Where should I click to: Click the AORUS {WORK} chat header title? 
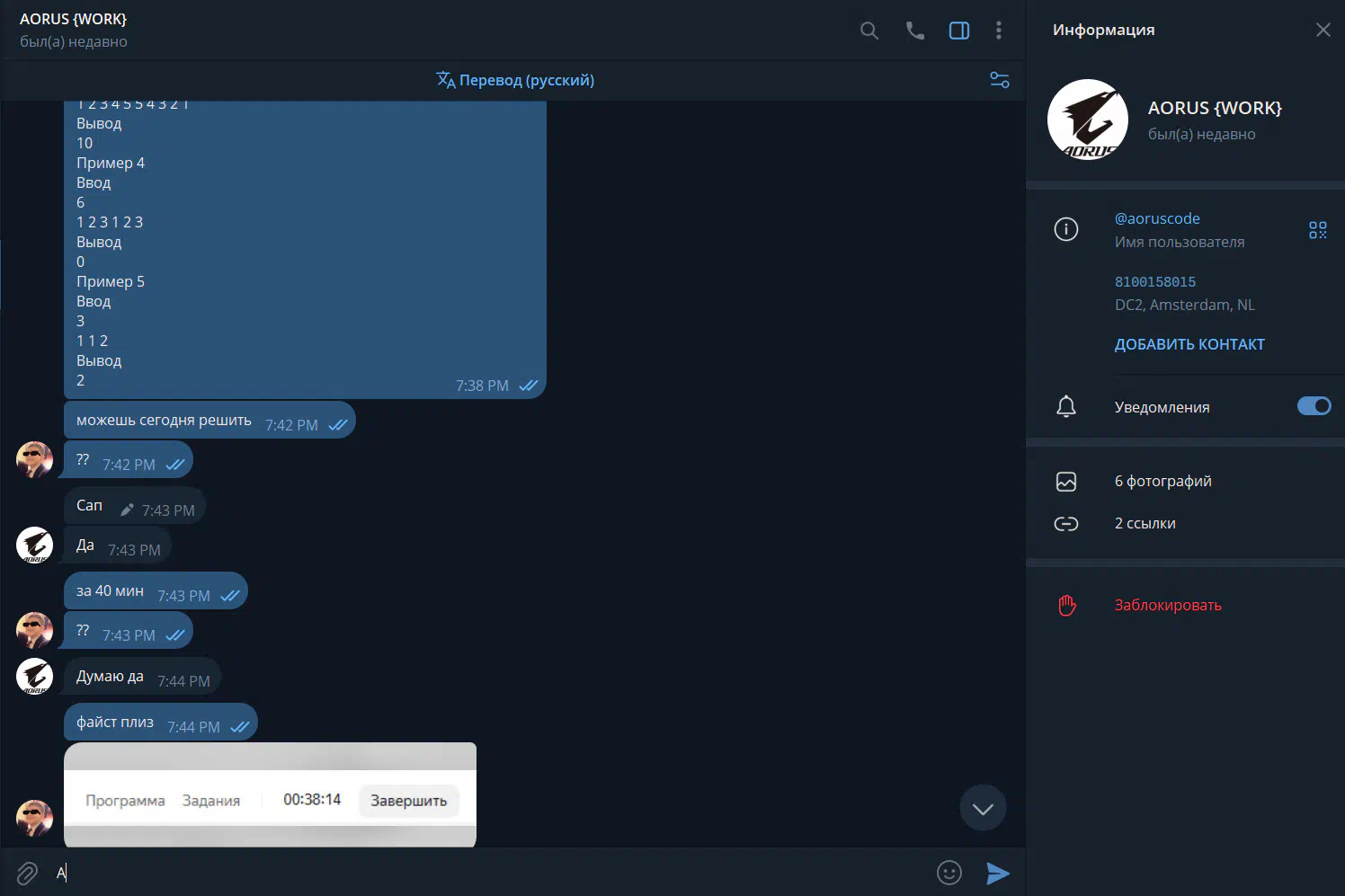pyautogui.click(x=74, y=19)
